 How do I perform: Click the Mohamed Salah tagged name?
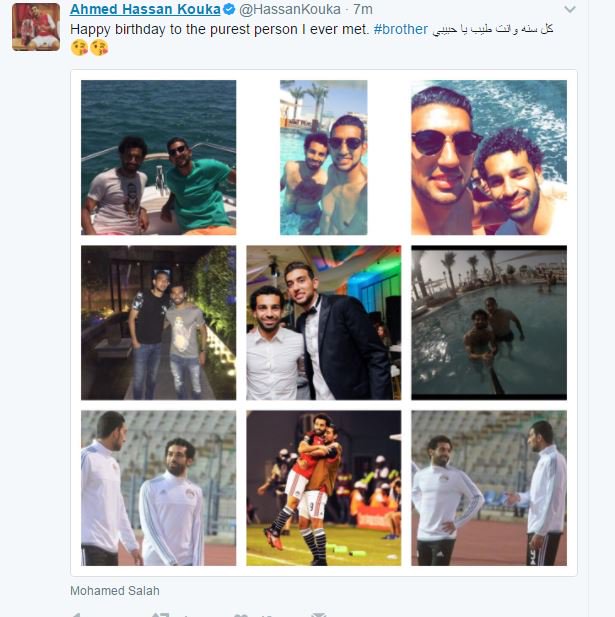pyautogui.click(x=115, y=591)
